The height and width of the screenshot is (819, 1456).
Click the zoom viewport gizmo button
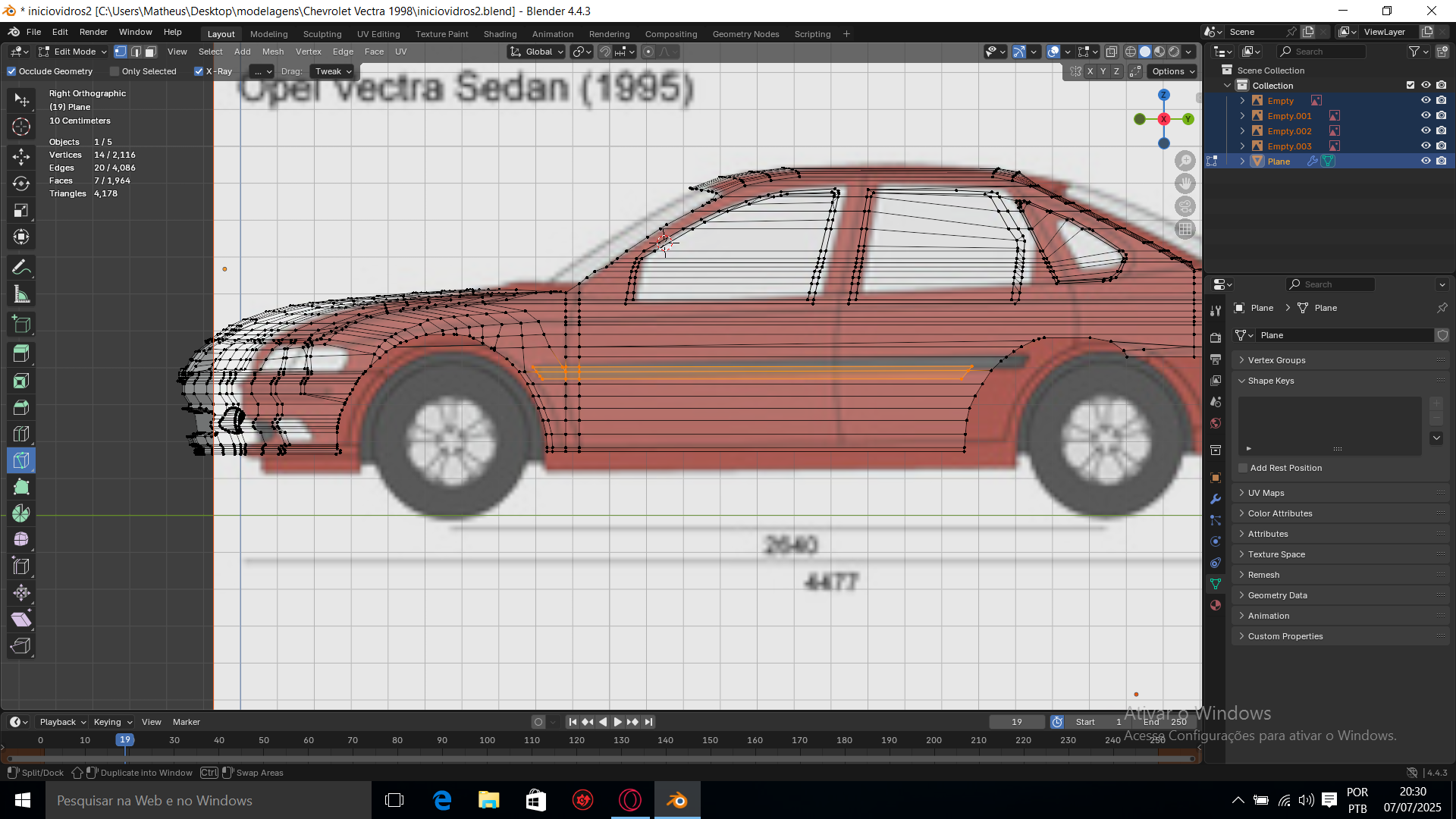[1185, 161]
